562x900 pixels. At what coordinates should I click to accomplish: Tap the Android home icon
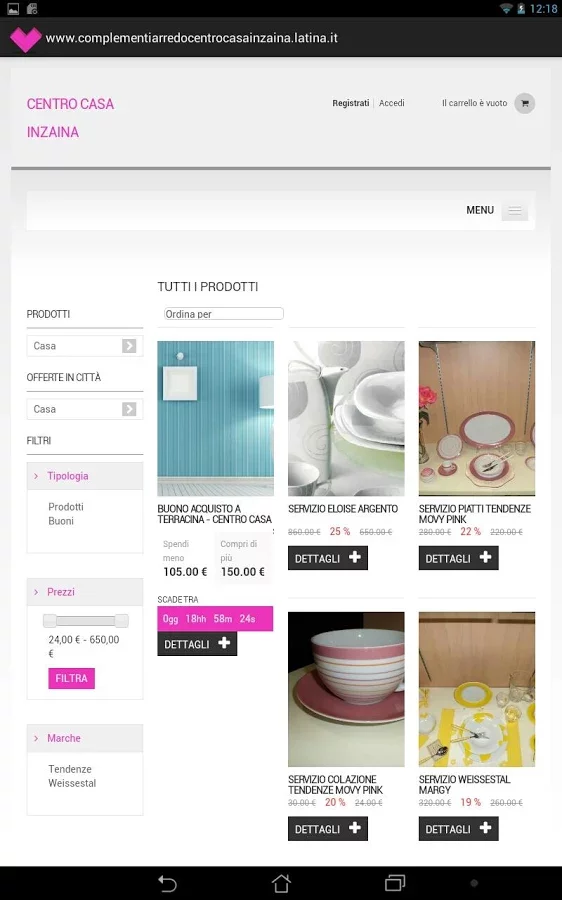[x=281, y=883]
